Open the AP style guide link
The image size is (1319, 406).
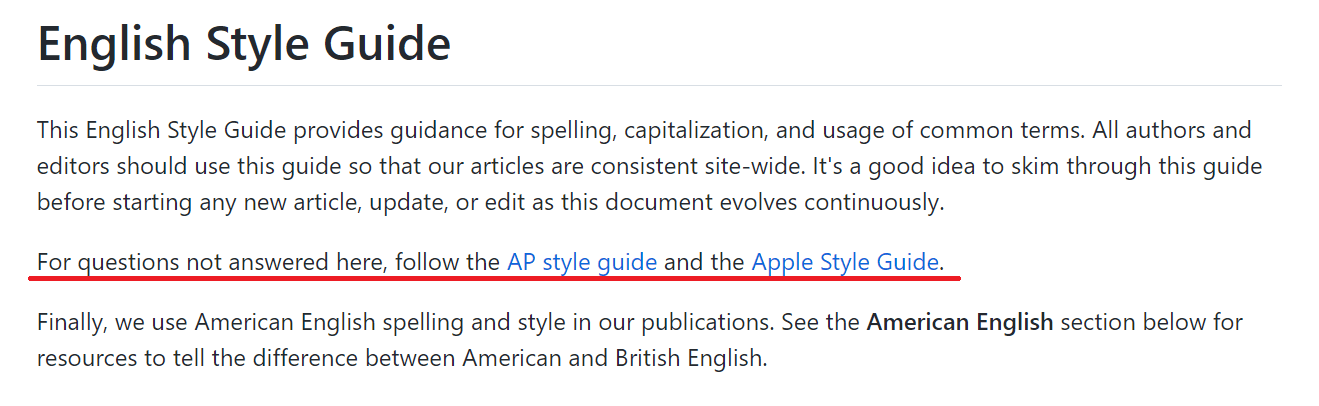point(582,263)
